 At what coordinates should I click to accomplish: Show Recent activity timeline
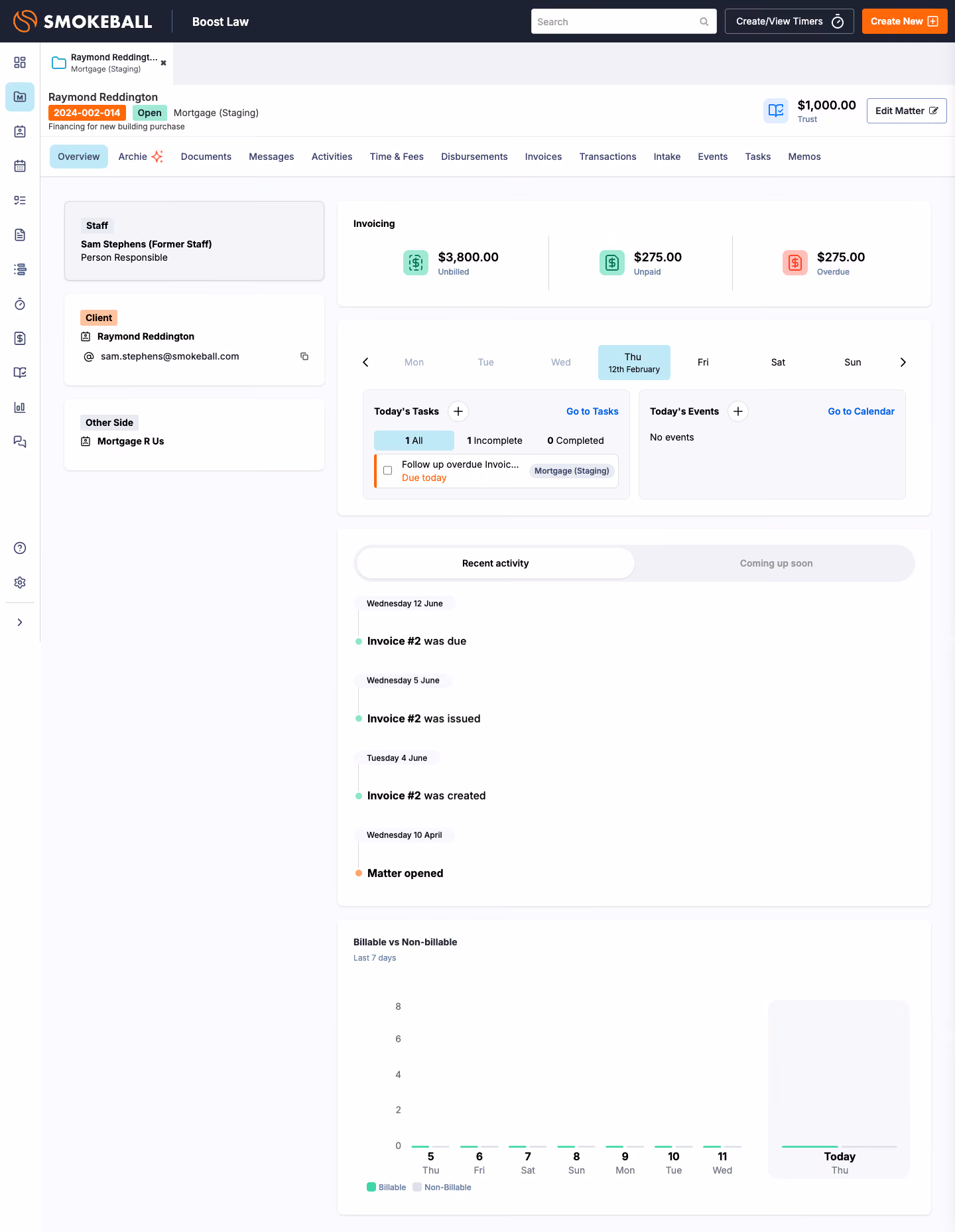(495, 563)
